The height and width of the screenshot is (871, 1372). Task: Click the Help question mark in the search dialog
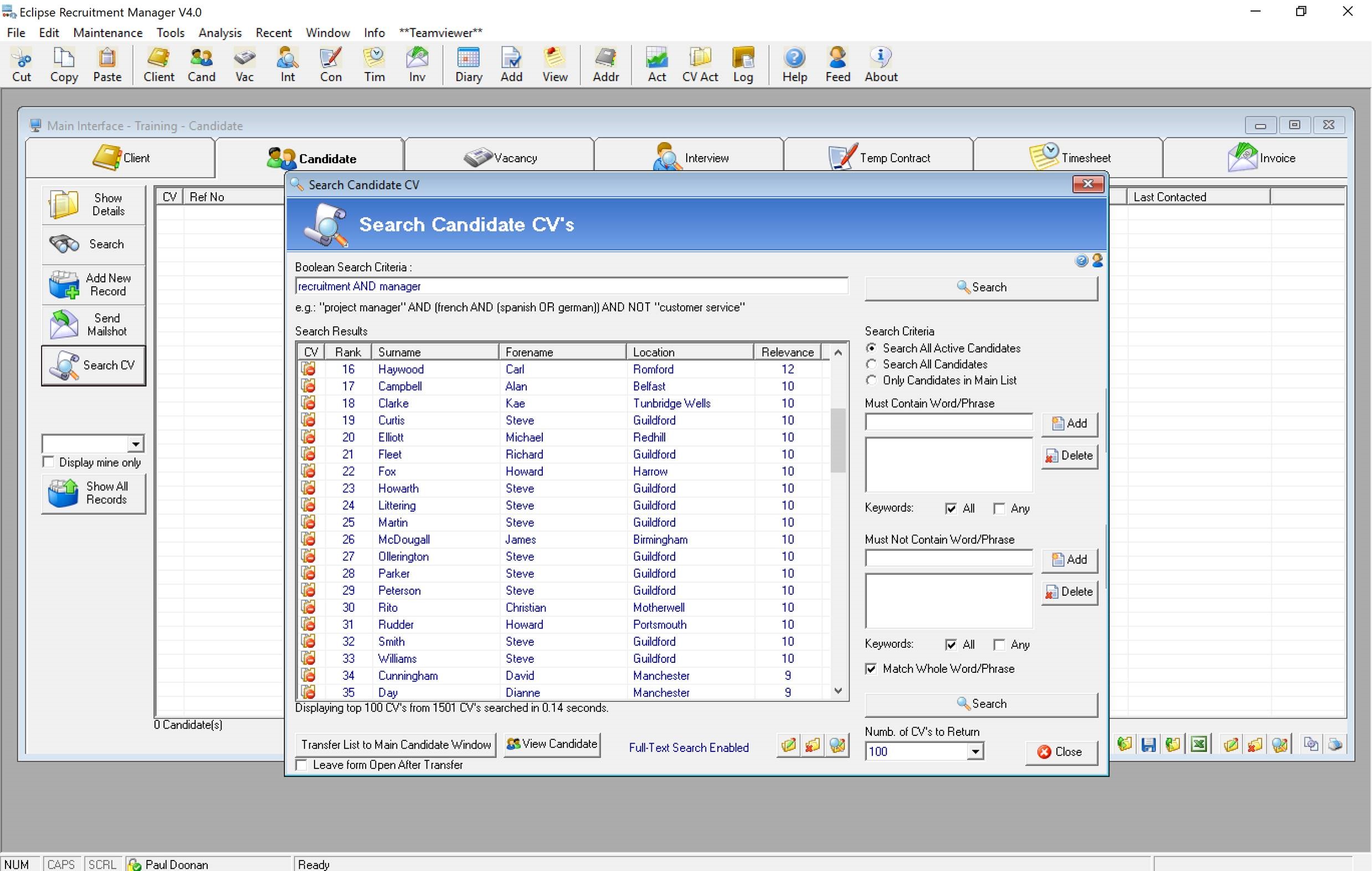pyautogui.click(x=1081, y=261)
